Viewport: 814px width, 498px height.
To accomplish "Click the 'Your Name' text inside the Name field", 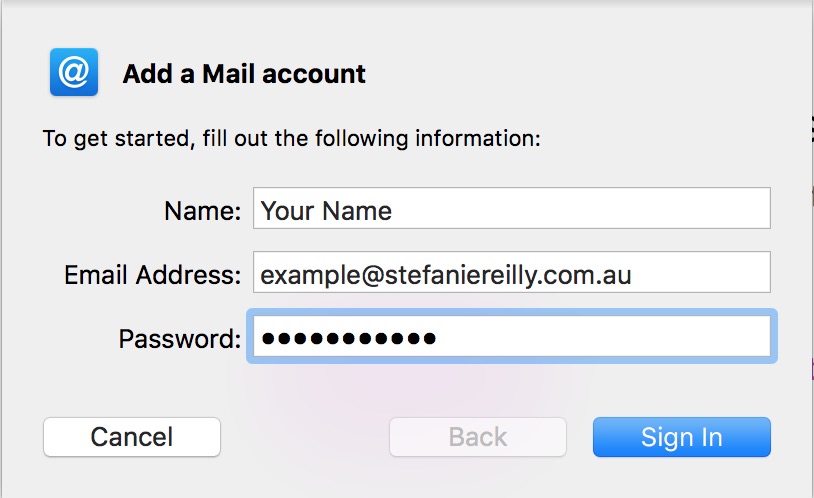I will tap(326, 211).
